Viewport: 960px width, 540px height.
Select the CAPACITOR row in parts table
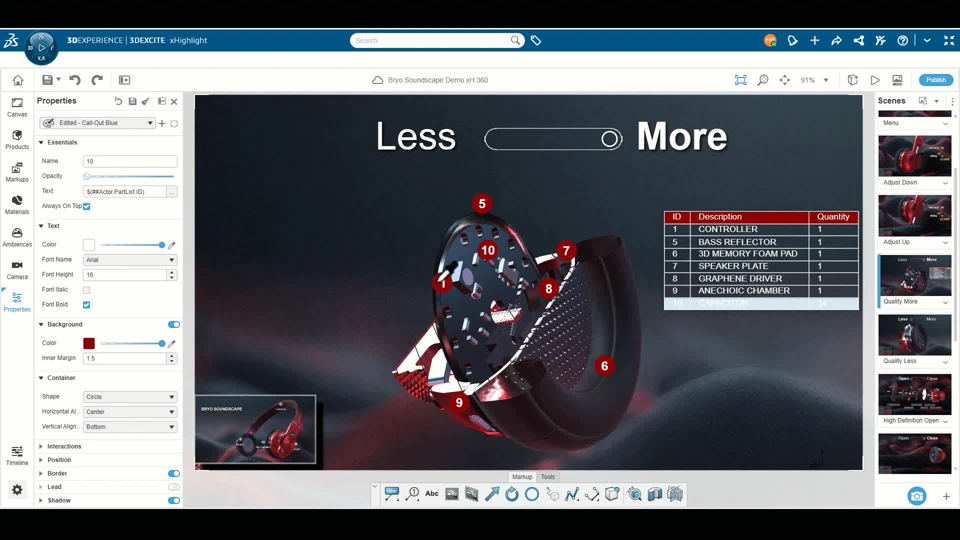[x=761, y=303]
